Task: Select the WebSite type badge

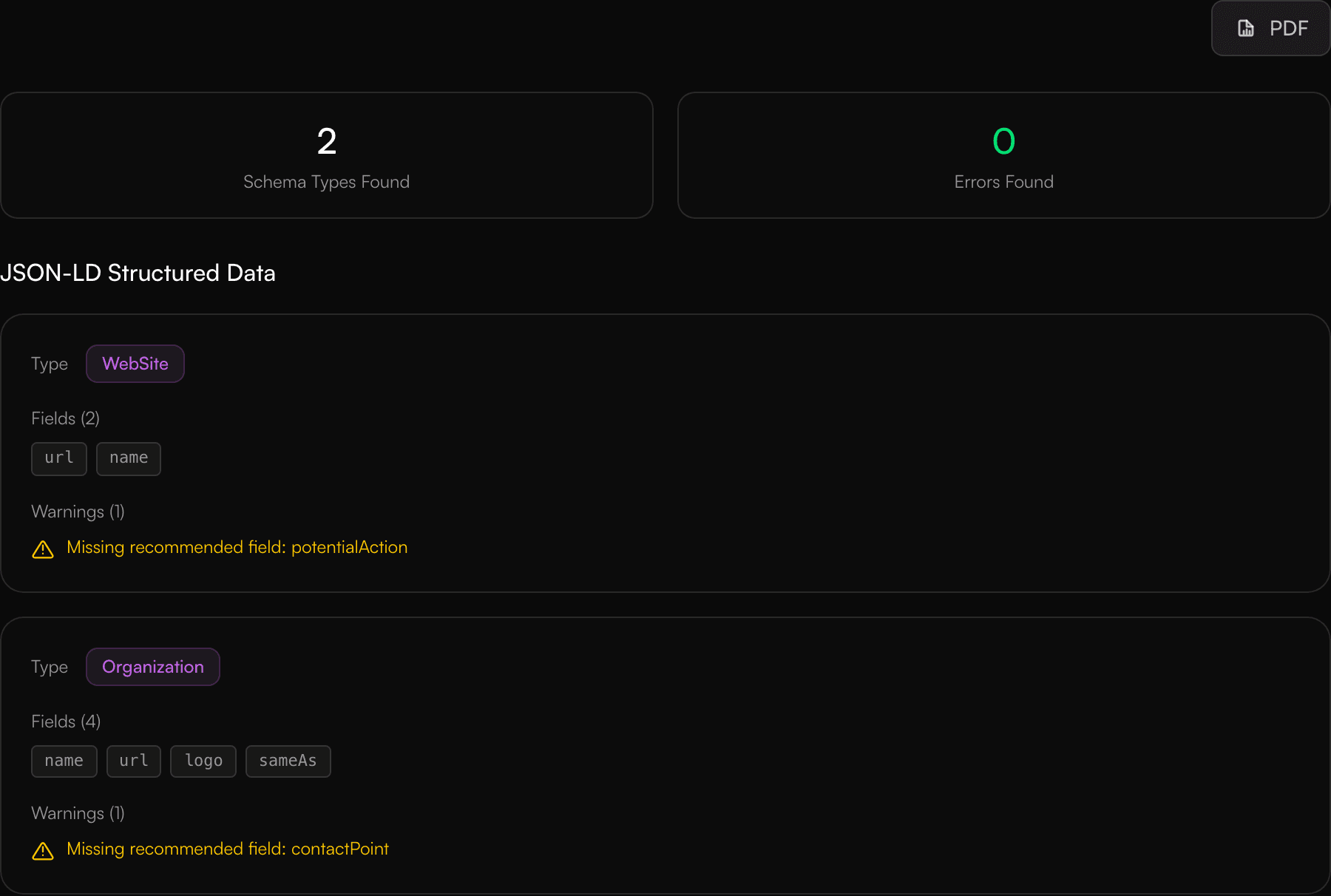Action: [x=135, y=363]
